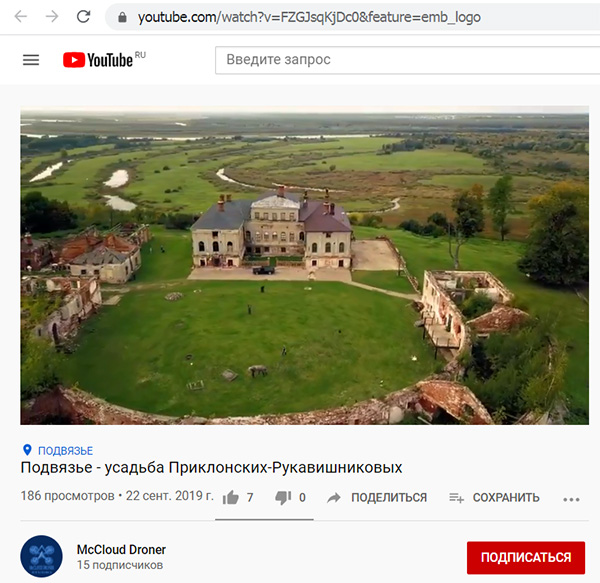Click the video player to play or pause
The image size is (600, 583).
tap(305, 265)
